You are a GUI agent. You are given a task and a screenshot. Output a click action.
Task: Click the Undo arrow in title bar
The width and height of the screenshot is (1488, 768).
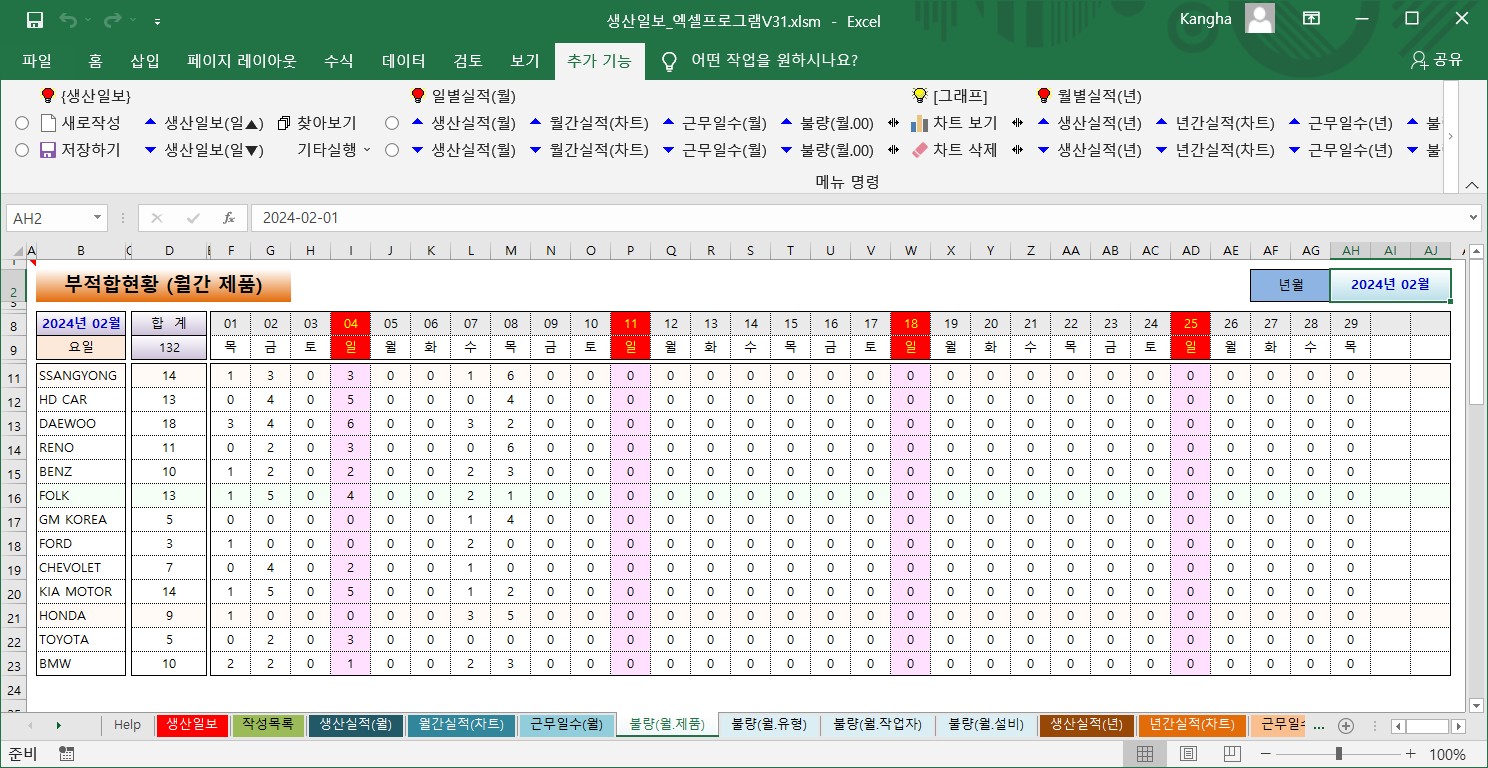68,19
